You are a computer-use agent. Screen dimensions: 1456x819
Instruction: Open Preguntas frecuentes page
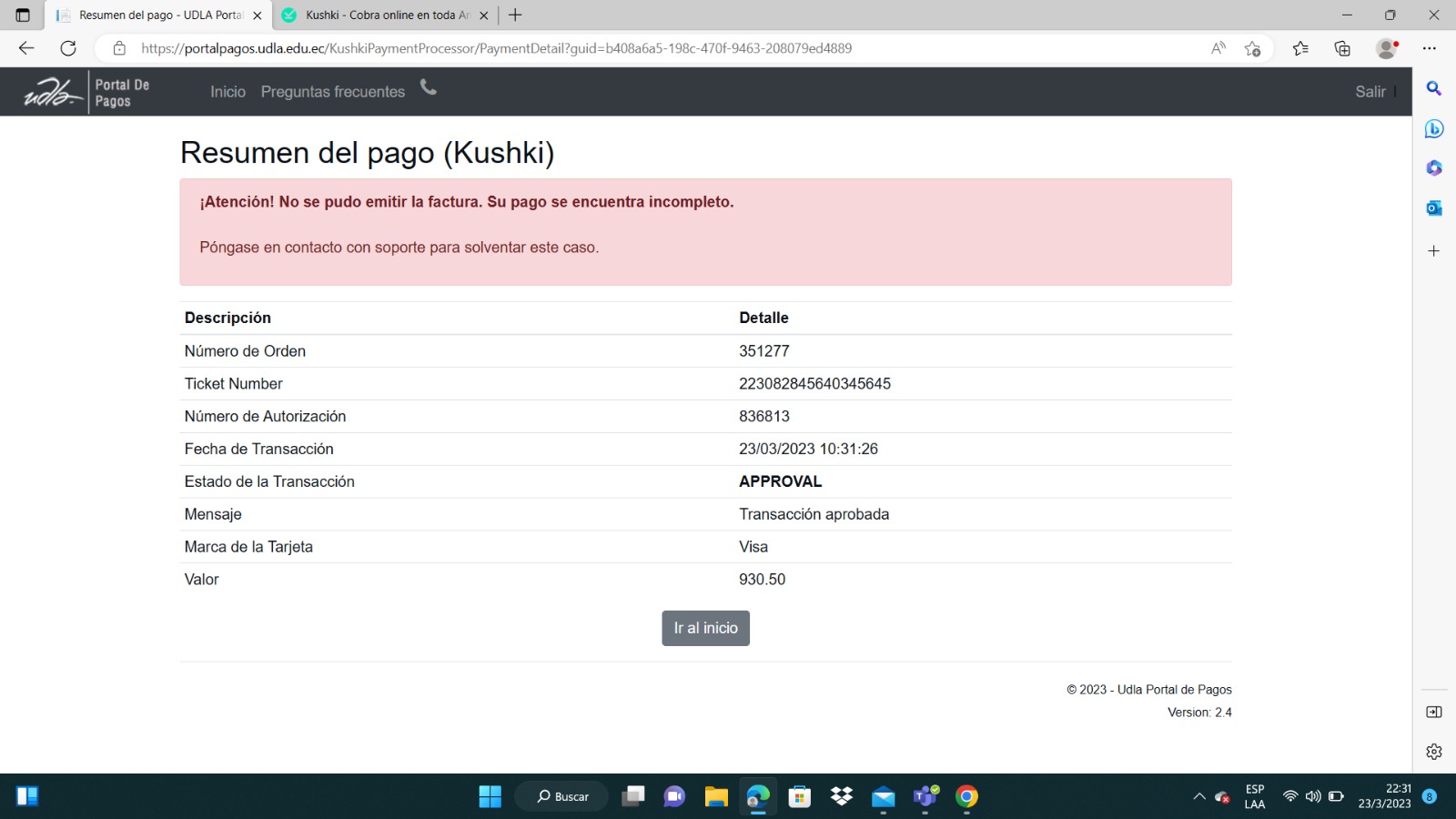point(332,92)
